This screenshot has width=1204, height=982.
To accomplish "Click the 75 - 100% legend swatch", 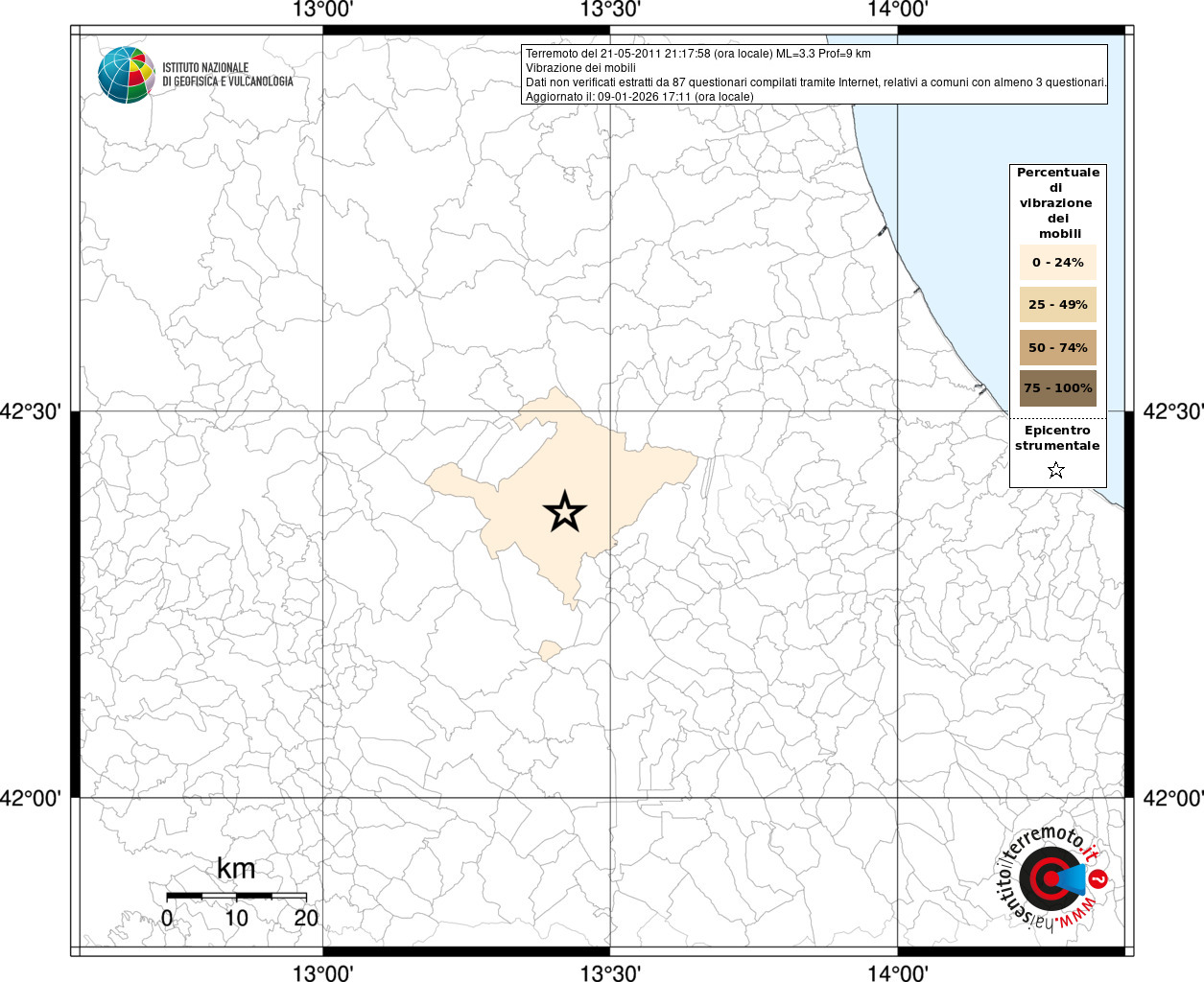I will [x=1057, y=388].
